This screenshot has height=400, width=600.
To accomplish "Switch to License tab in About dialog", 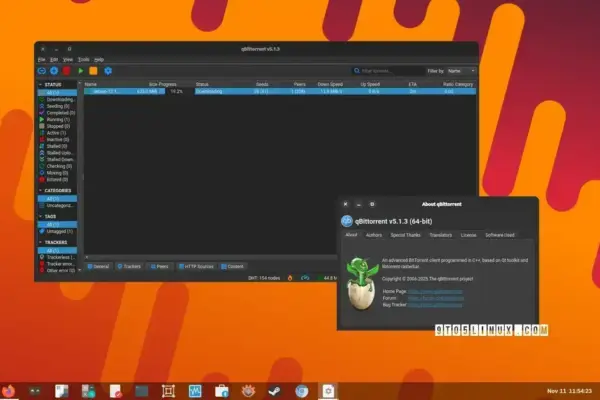I will (468, 235).
